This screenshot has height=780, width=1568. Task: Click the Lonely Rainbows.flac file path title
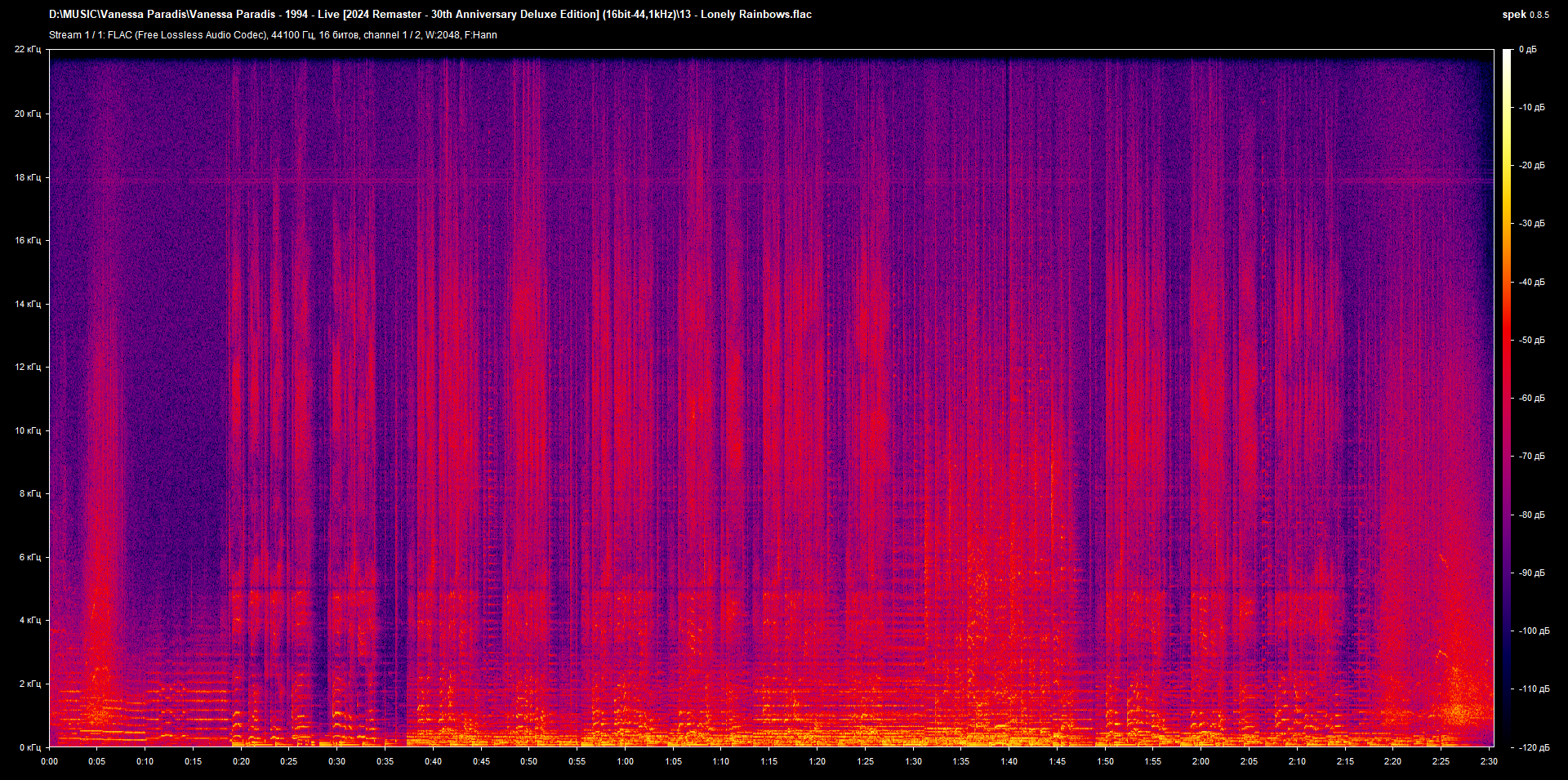(x=429, y=14)
